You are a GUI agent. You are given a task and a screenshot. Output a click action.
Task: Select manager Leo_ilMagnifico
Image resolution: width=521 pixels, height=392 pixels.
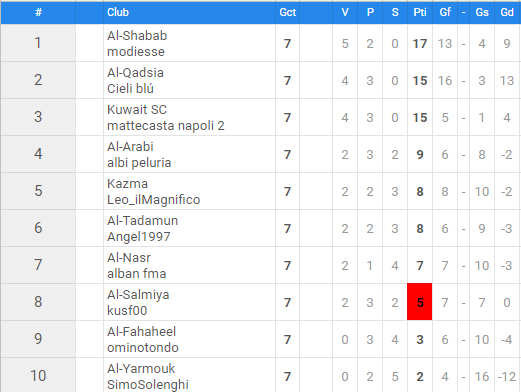click(x=153, y=200)
